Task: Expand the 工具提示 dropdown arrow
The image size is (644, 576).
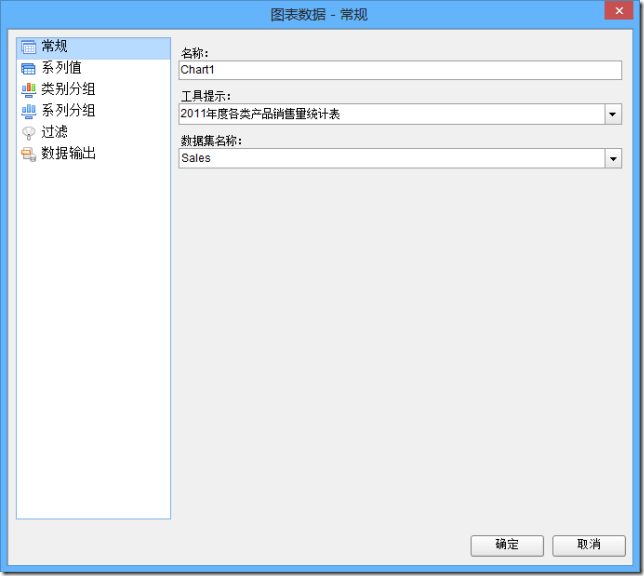Action: pos(613,114)
